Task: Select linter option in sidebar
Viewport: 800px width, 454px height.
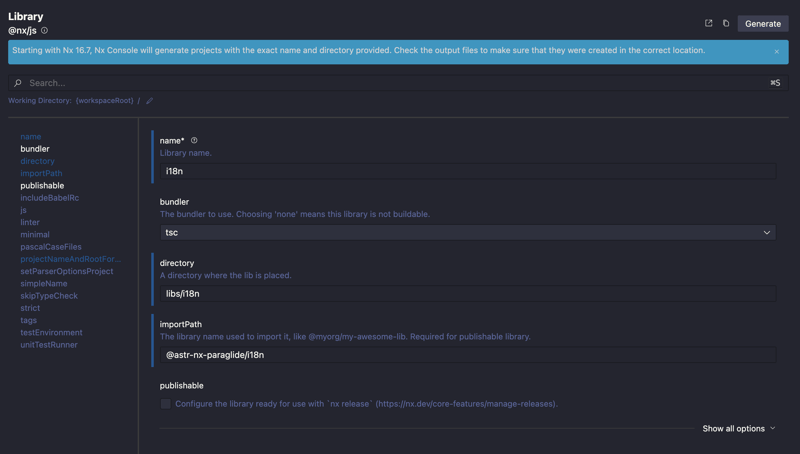Action: click(30, 222)
